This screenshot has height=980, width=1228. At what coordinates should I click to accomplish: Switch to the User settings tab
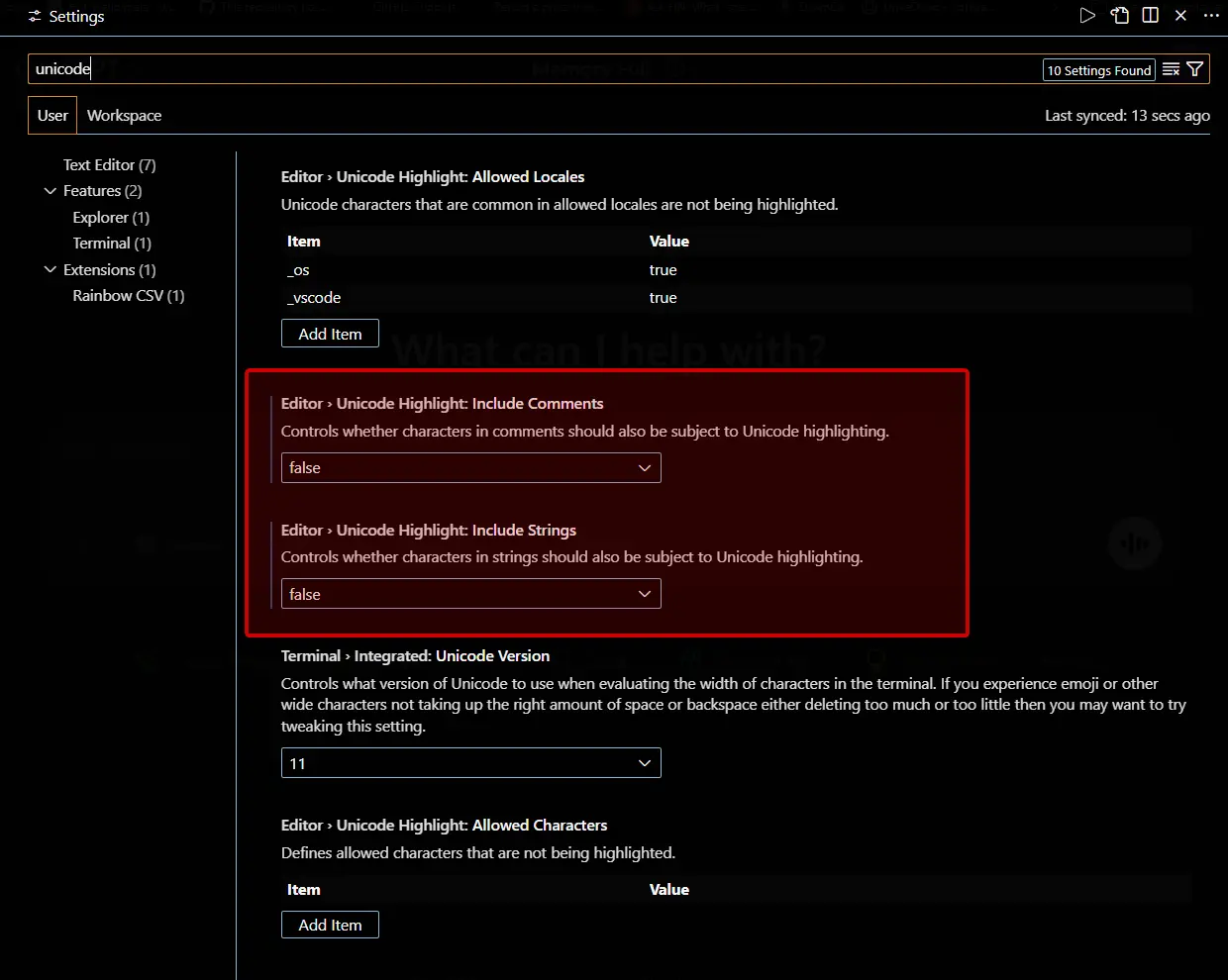click(52, 116)
